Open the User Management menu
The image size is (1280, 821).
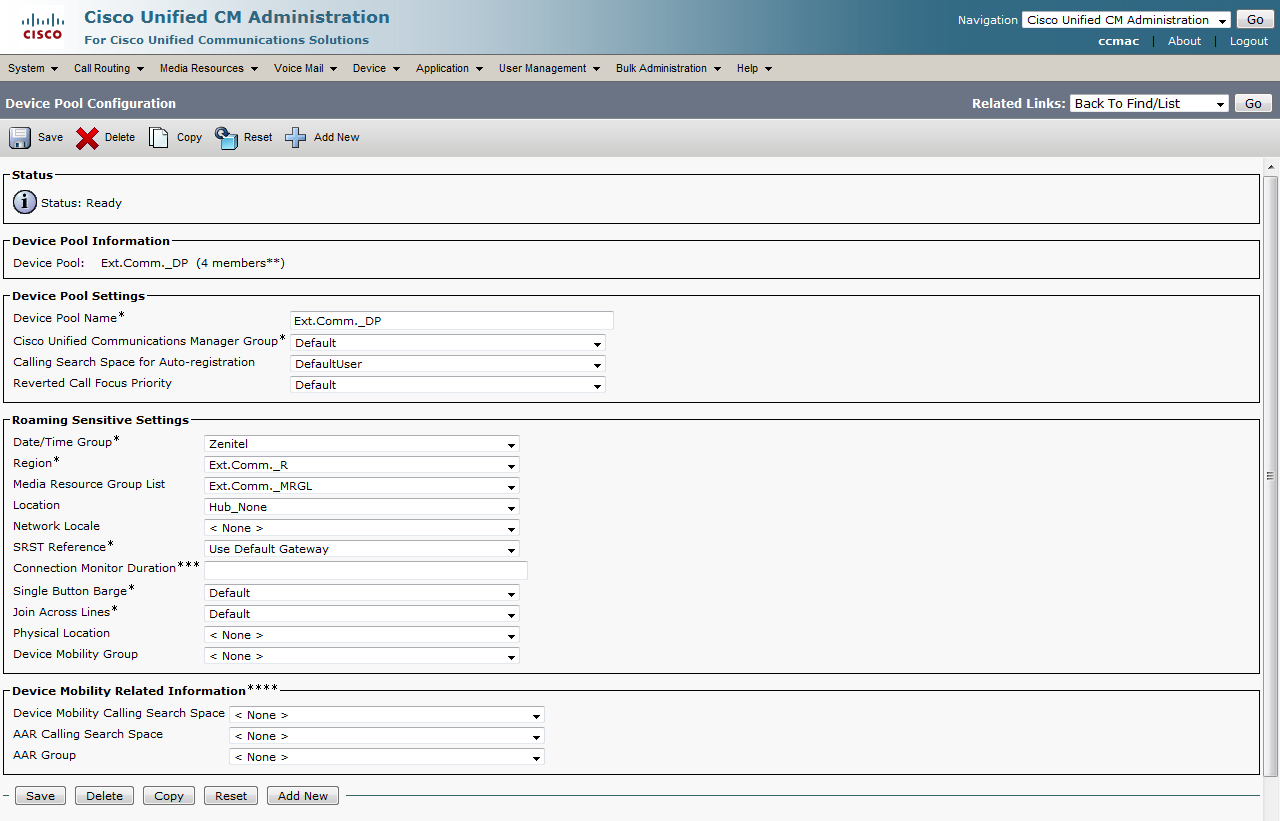pyautogui.click(x=549, y=69)
